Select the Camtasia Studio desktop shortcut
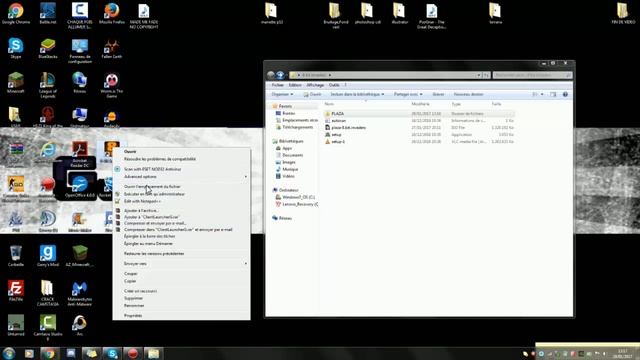 (x=48, y=327)
